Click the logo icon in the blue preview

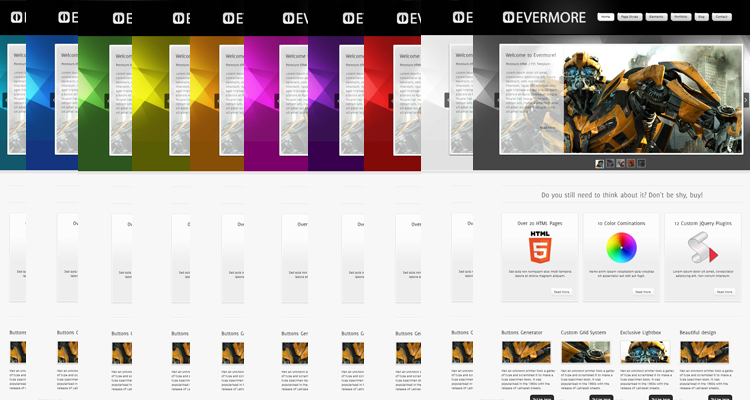point(65,18)
